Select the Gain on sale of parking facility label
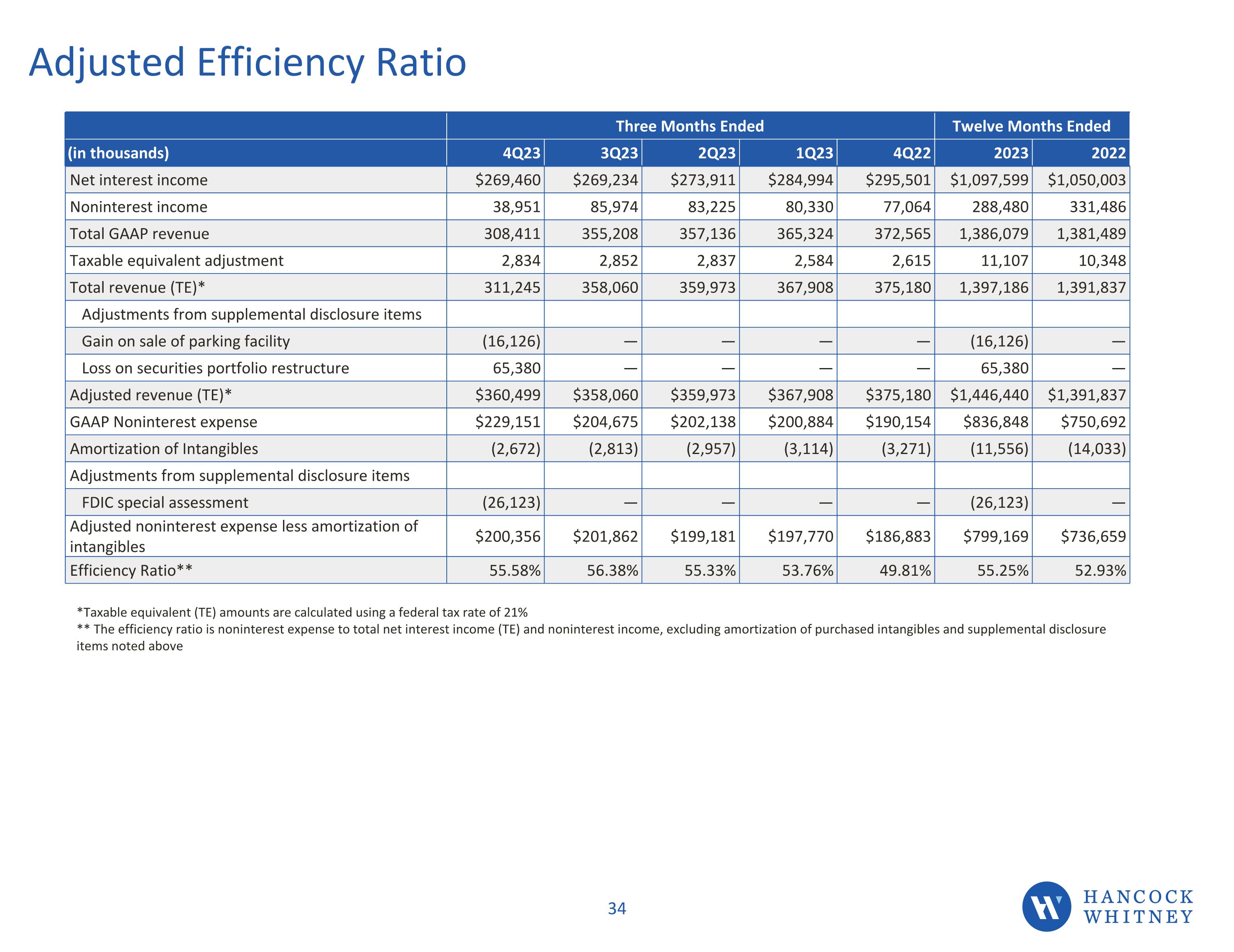1234x952 pixels. tap(186, 341)
